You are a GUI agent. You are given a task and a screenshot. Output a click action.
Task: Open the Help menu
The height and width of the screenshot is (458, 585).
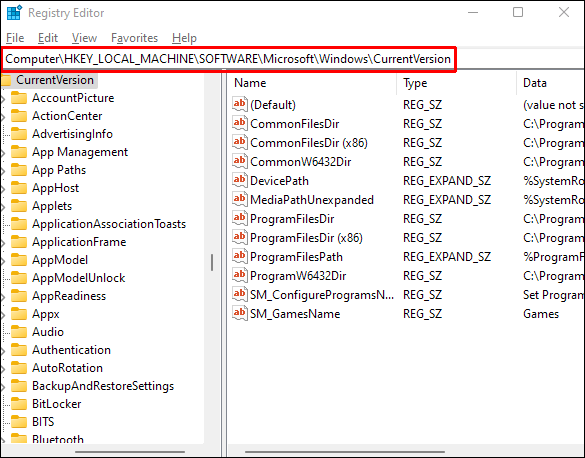[184, 38]
